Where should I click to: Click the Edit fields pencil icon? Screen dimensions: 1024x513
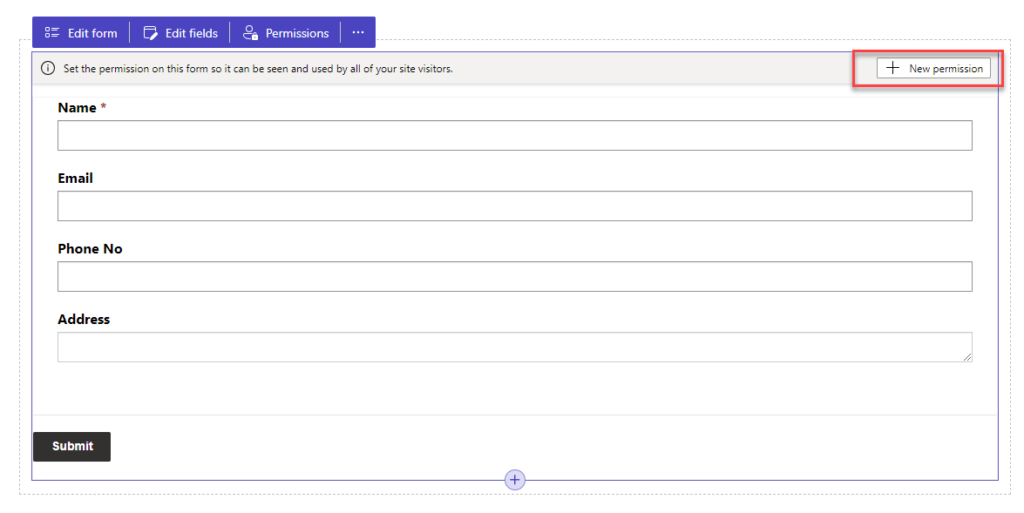pyautogui.click(x=151, y=33)
